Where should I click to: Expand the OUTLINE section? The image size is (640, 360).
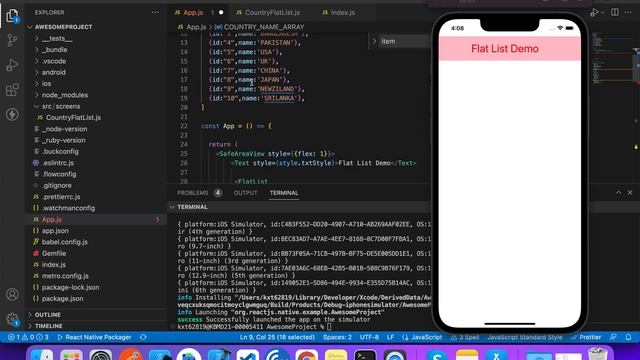click(48, 315)
